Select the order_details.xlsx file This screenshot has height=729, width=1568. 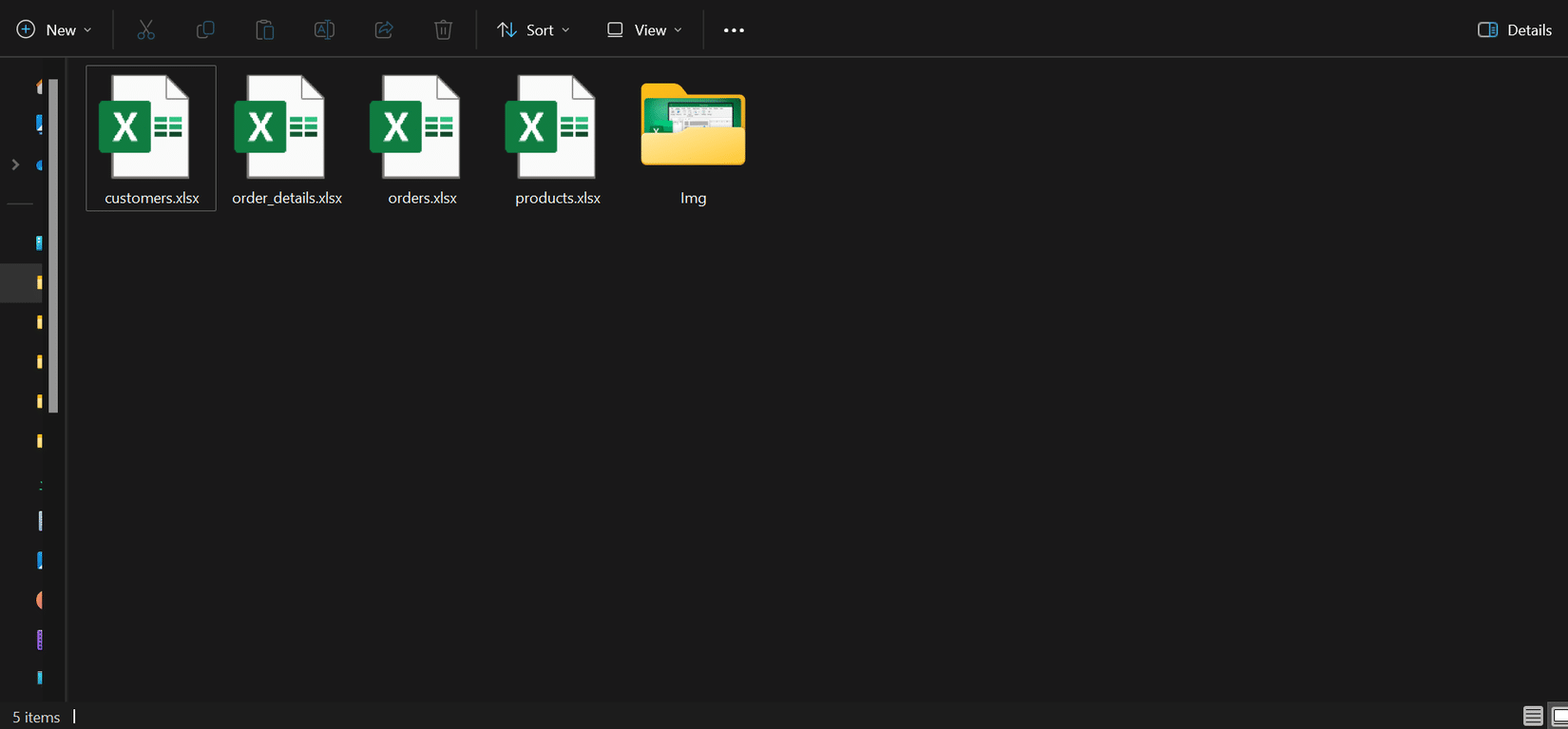[x=287, y=138]
